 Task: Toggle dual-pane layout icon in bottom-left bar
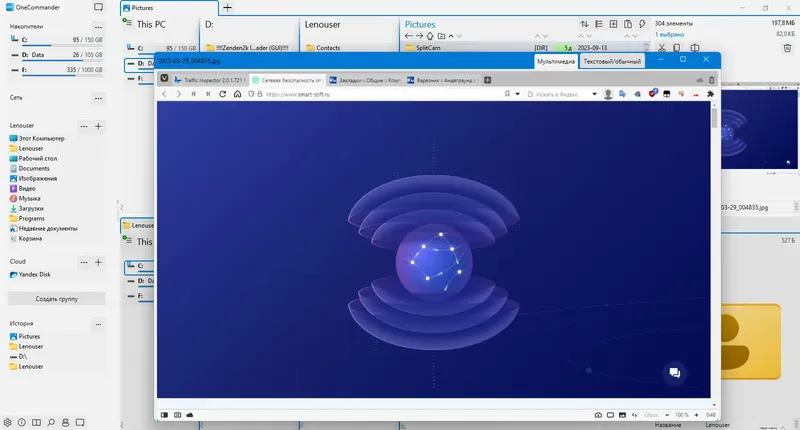pyautogui.click(x=36, y=422)
